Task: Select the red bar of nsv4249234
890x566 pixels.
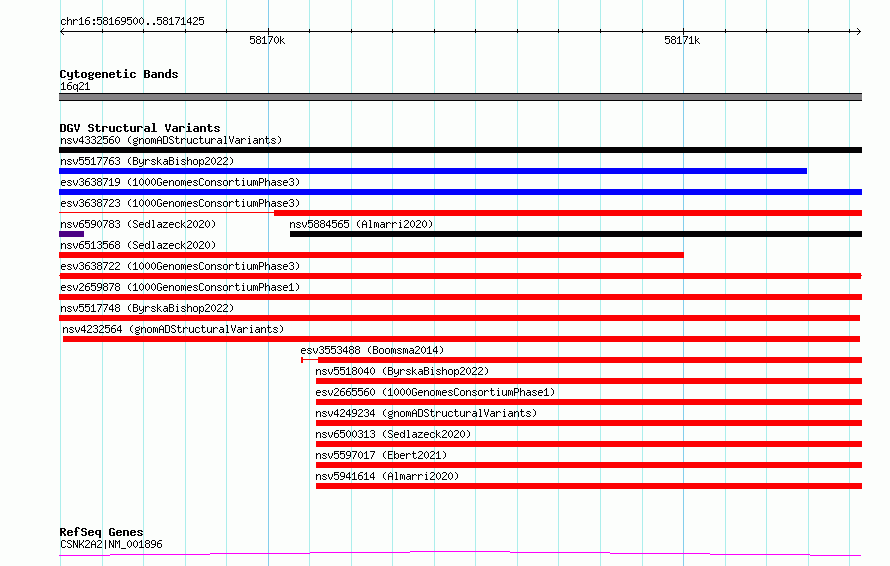Action: tap(589, 423)
